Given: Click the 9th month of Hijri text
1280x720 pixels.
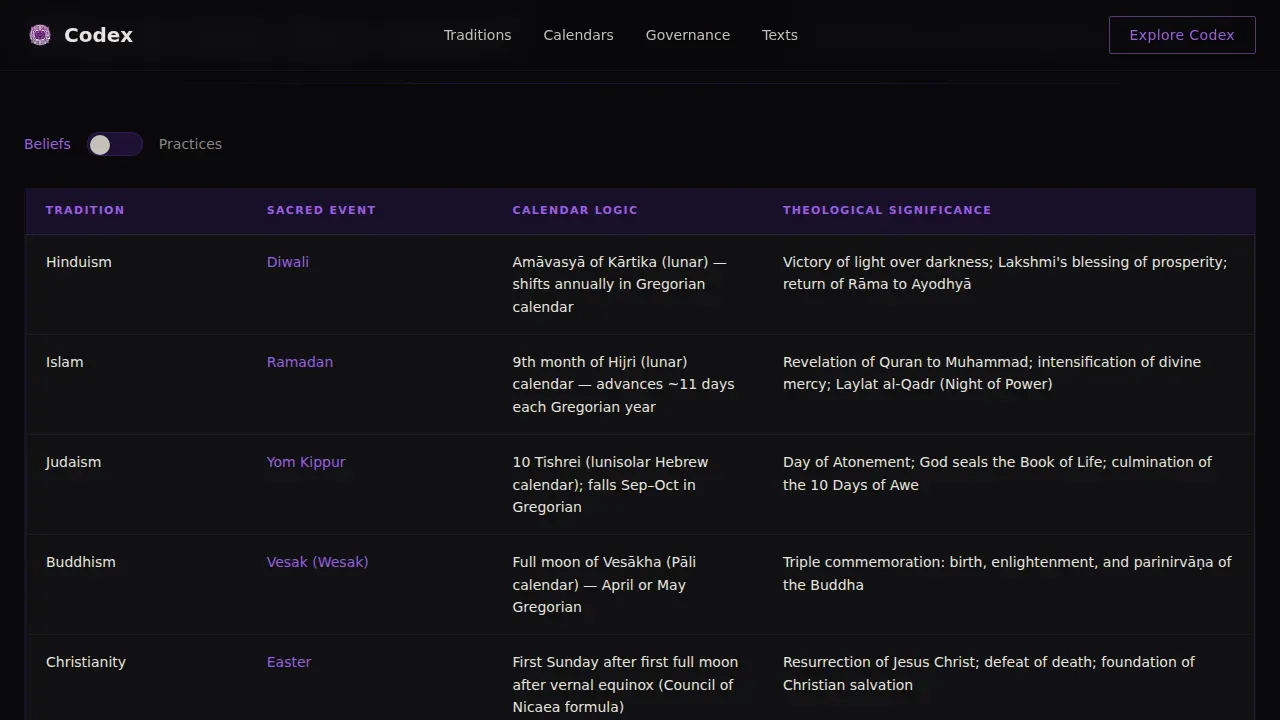Looking at the screenshot, I should pyautogui.click(x=624, y=384).
